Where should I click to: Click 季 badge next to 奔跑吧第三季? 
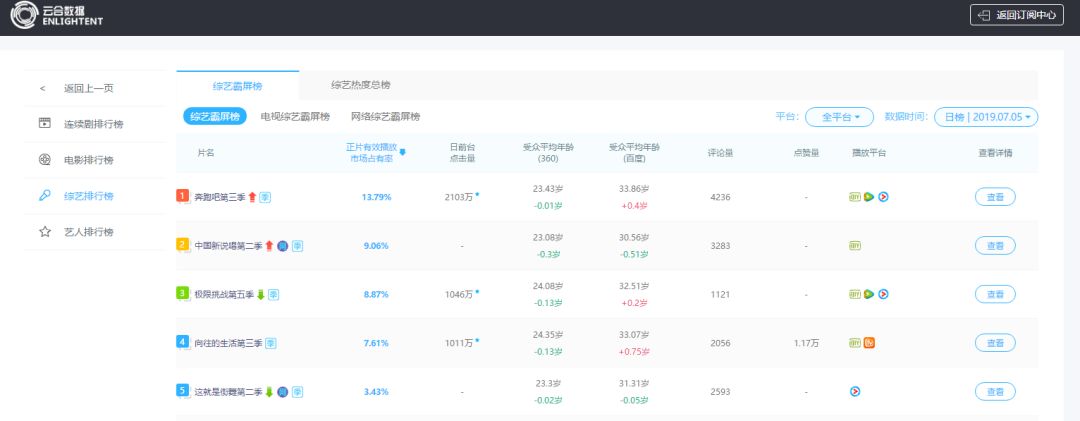(265, 197)
